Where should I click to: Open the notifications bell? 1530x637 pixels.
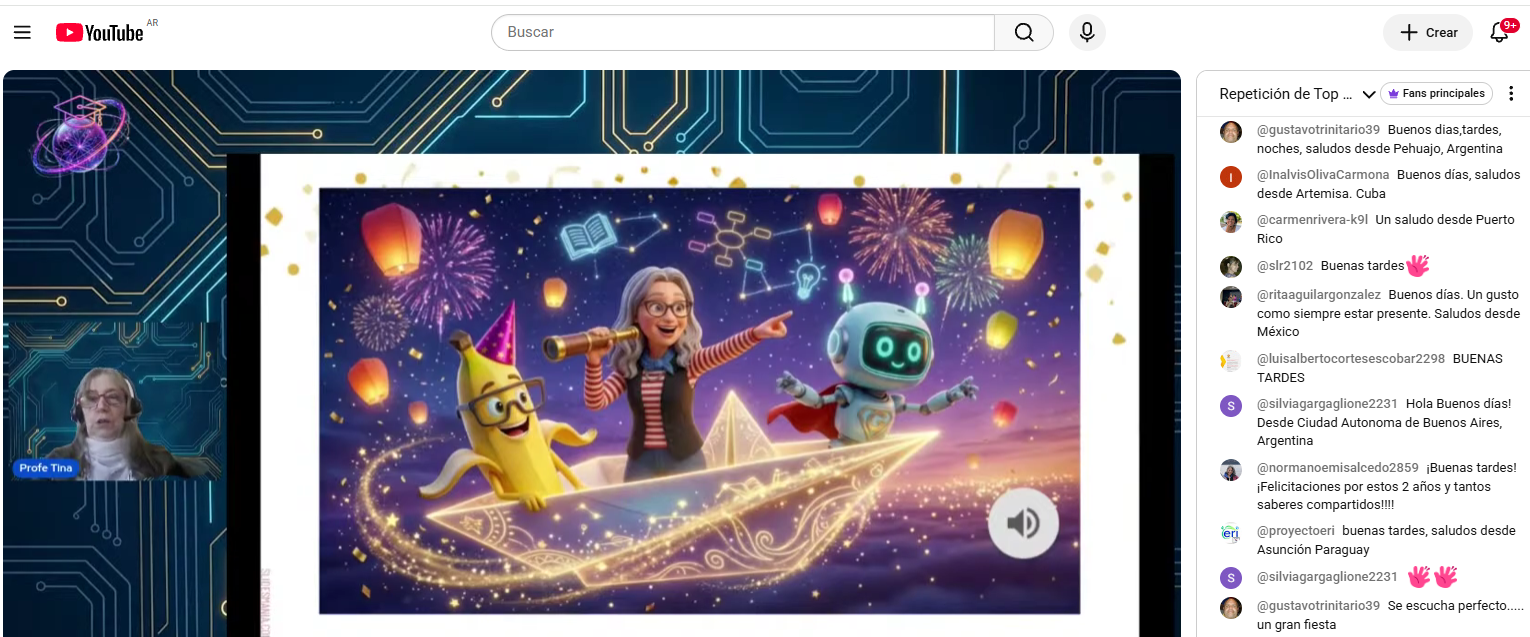pyautogui.click(x=1499, y=32)
